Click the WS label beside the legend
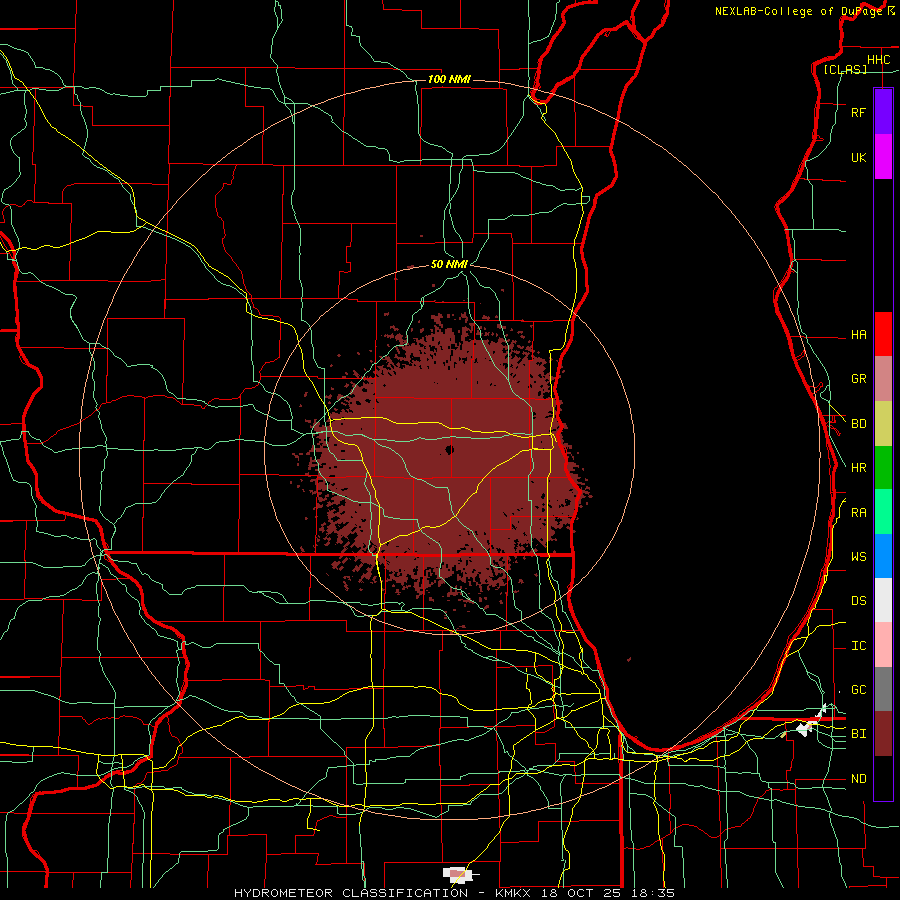This screenshot has width=900, height=900. [x=858, y=557]
